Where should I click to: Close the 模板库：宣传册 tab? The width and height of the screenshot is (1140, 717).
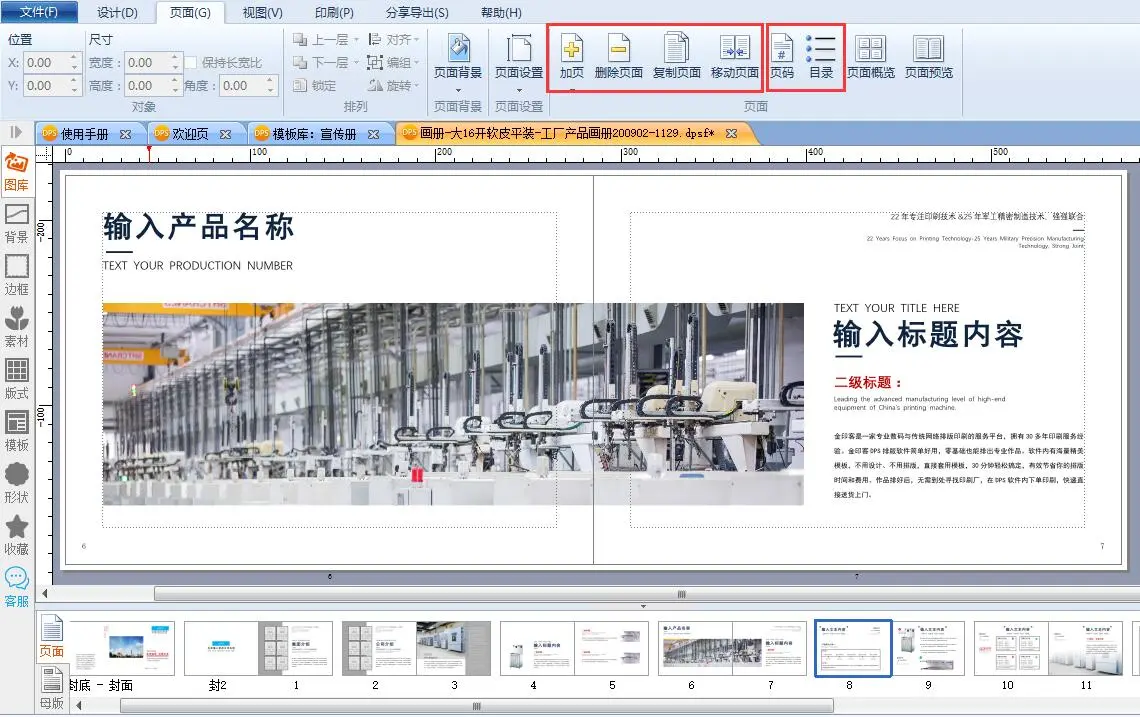point(373,133)
